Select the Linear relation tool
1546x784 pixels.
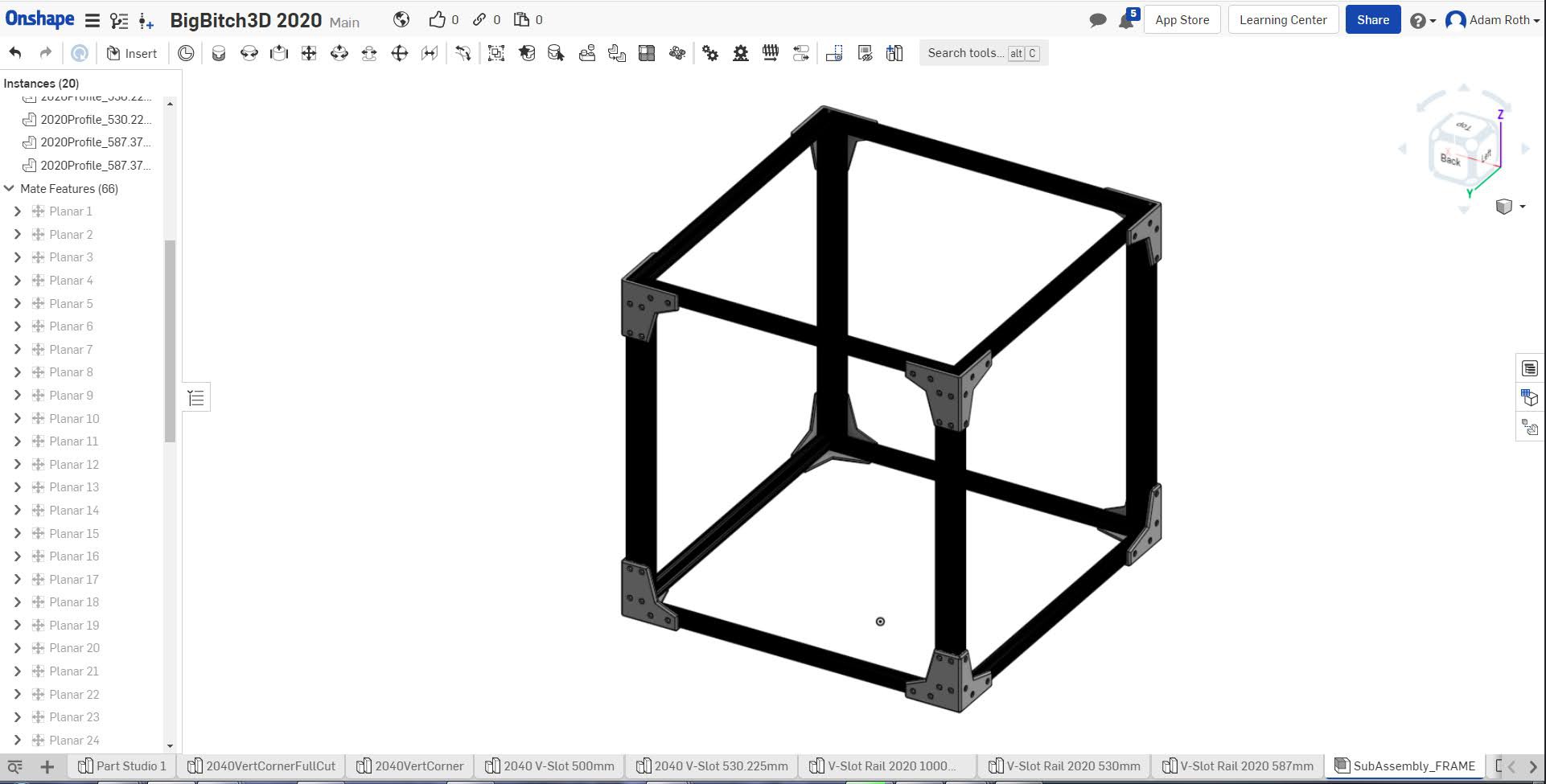tap(801, 53)
